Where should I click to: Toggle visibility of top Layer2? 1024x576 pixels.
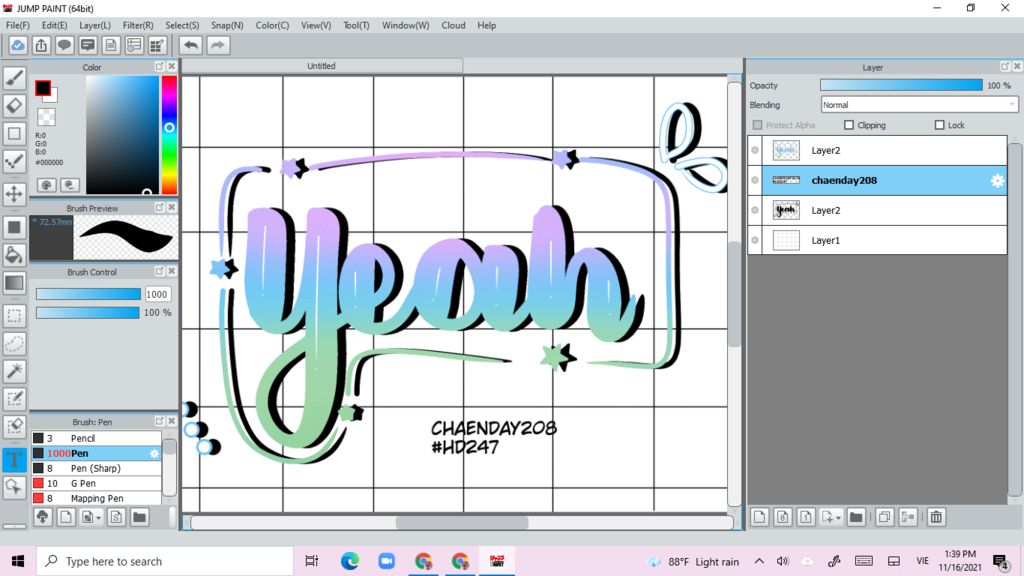click(x=755, y=150)
